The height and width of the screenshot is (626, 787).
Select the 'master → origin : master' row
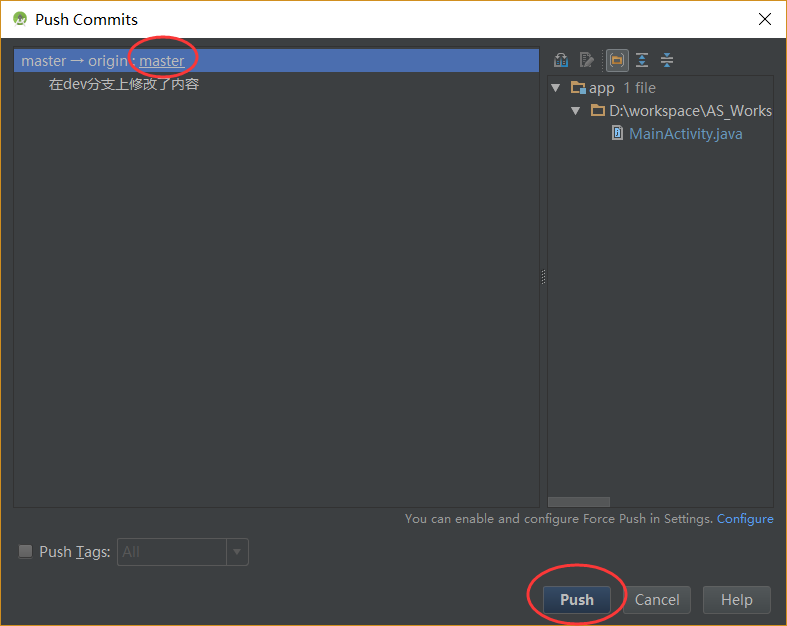click(x=277, y=61)
